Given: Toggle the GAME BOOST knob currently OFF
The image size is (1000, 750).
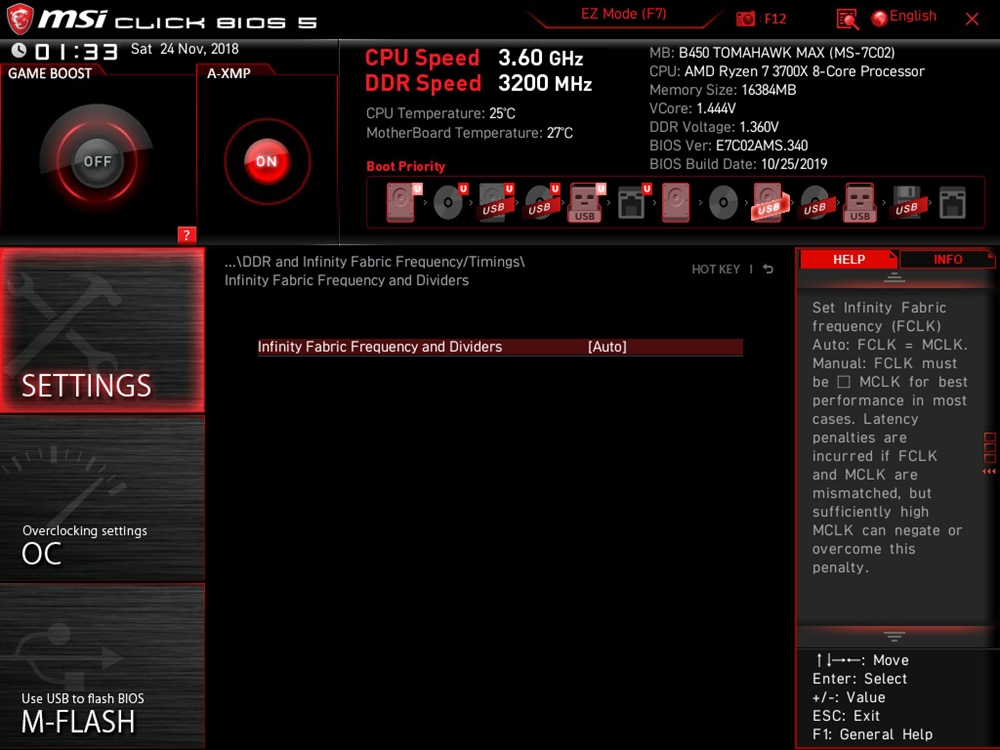Looking at the screenshot, I should point(97,161).
